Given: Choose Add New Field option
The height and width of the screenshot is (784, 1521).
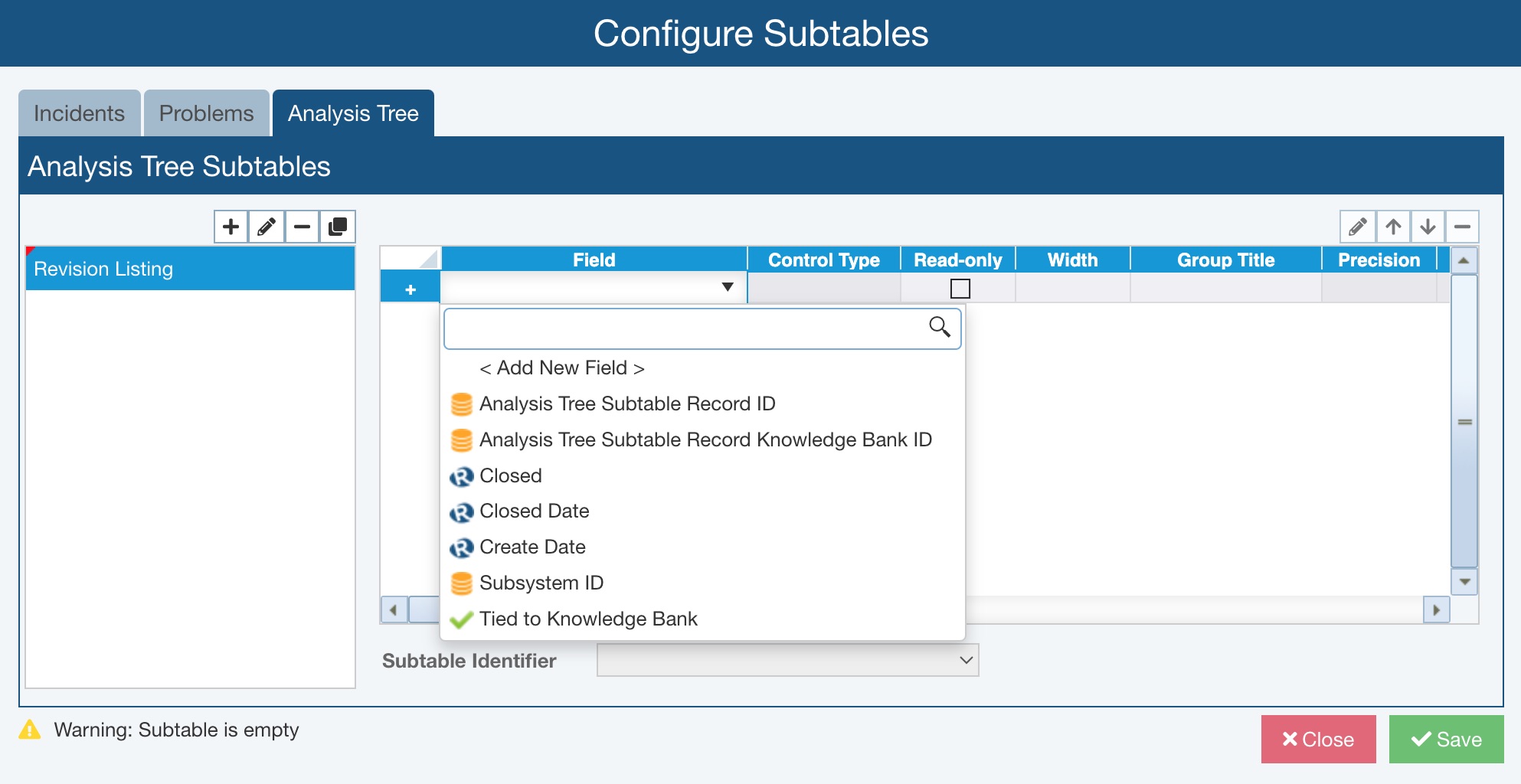Looking at the screenshot, I should (561, 368).
